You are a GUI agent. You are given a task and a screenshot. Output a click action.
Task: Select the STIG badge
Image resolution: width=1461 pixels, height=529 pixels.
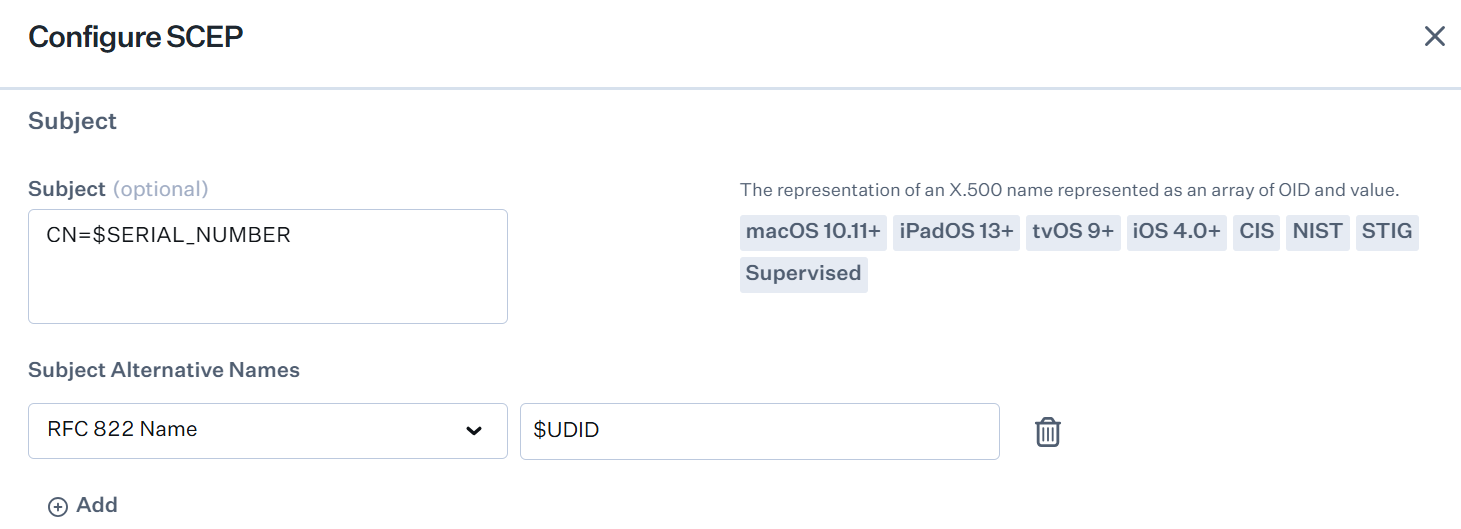pyautogui.click(x=1387, y=232)
